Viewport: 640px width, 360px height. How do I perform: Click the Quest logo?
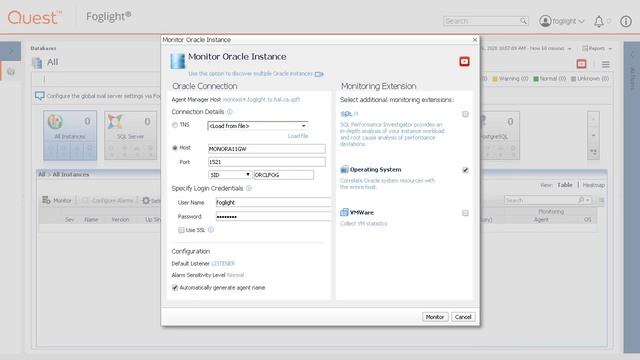point(35,18)
